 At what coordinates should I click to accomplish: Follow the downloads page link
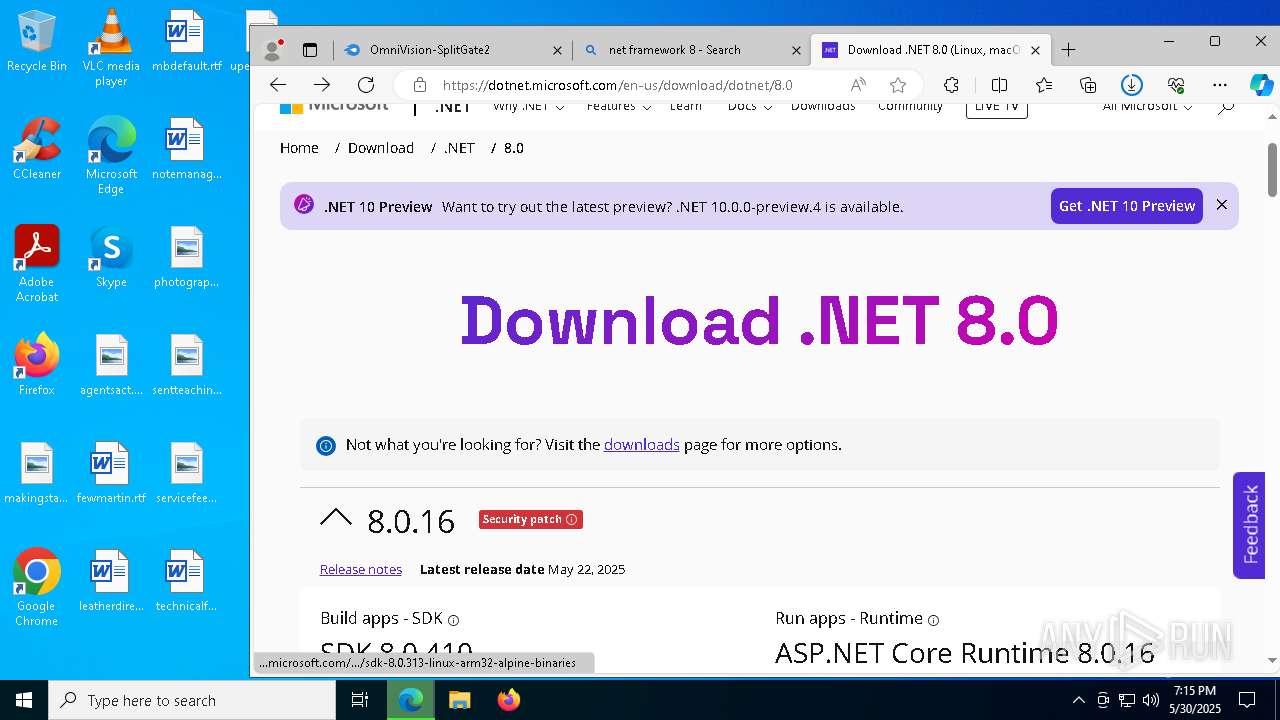click(x=641, y=445)
